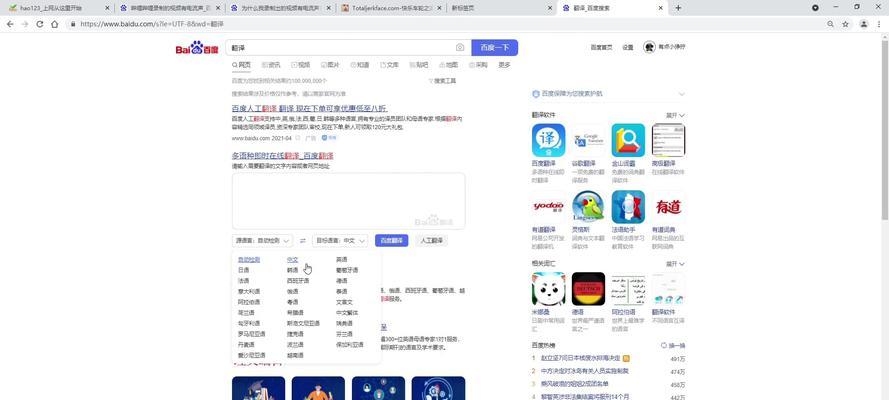Expand the 翻译软件 section with 展开

(x=675, y=115)
